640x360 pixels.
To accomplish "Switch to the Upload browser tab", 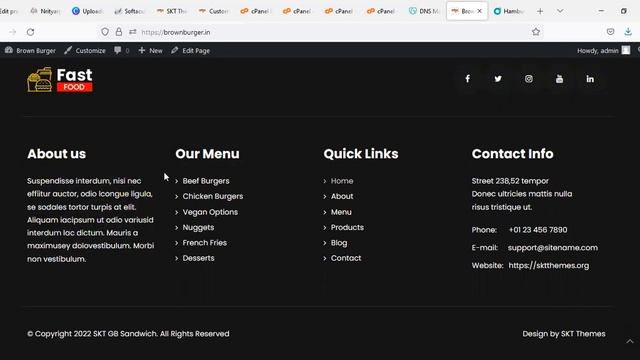I will pos(87,11).
